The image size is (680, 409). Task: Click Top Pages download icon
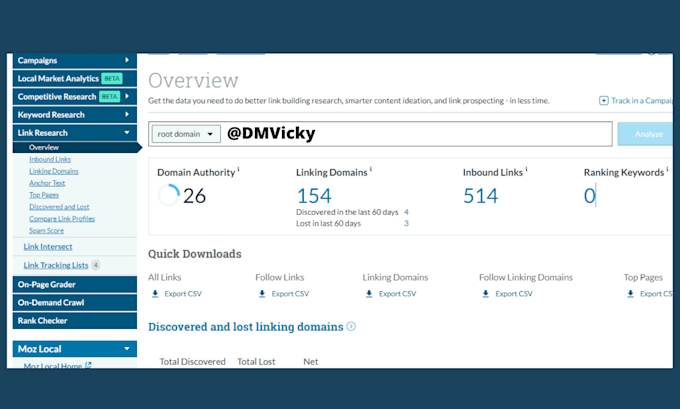[x=631, y=294]
